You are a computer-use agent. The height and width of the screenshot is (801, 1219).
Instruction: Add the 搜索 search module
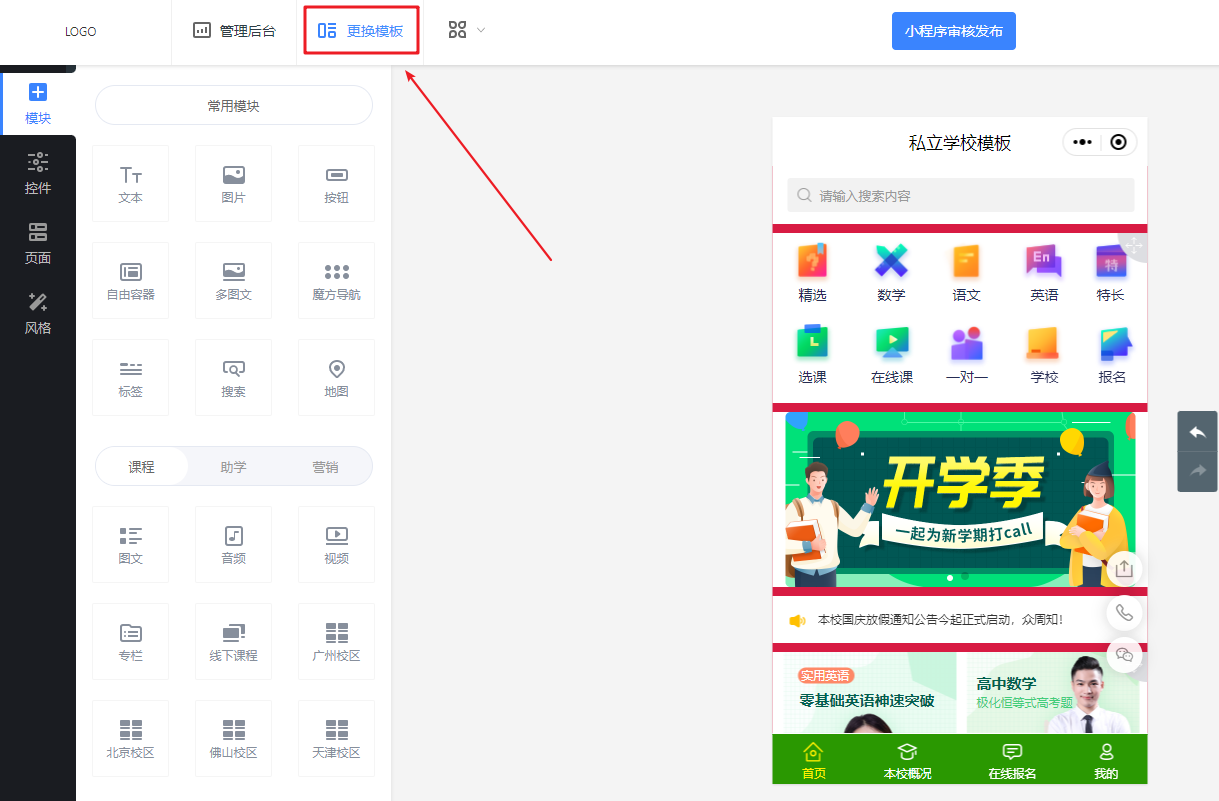(233, 378)
